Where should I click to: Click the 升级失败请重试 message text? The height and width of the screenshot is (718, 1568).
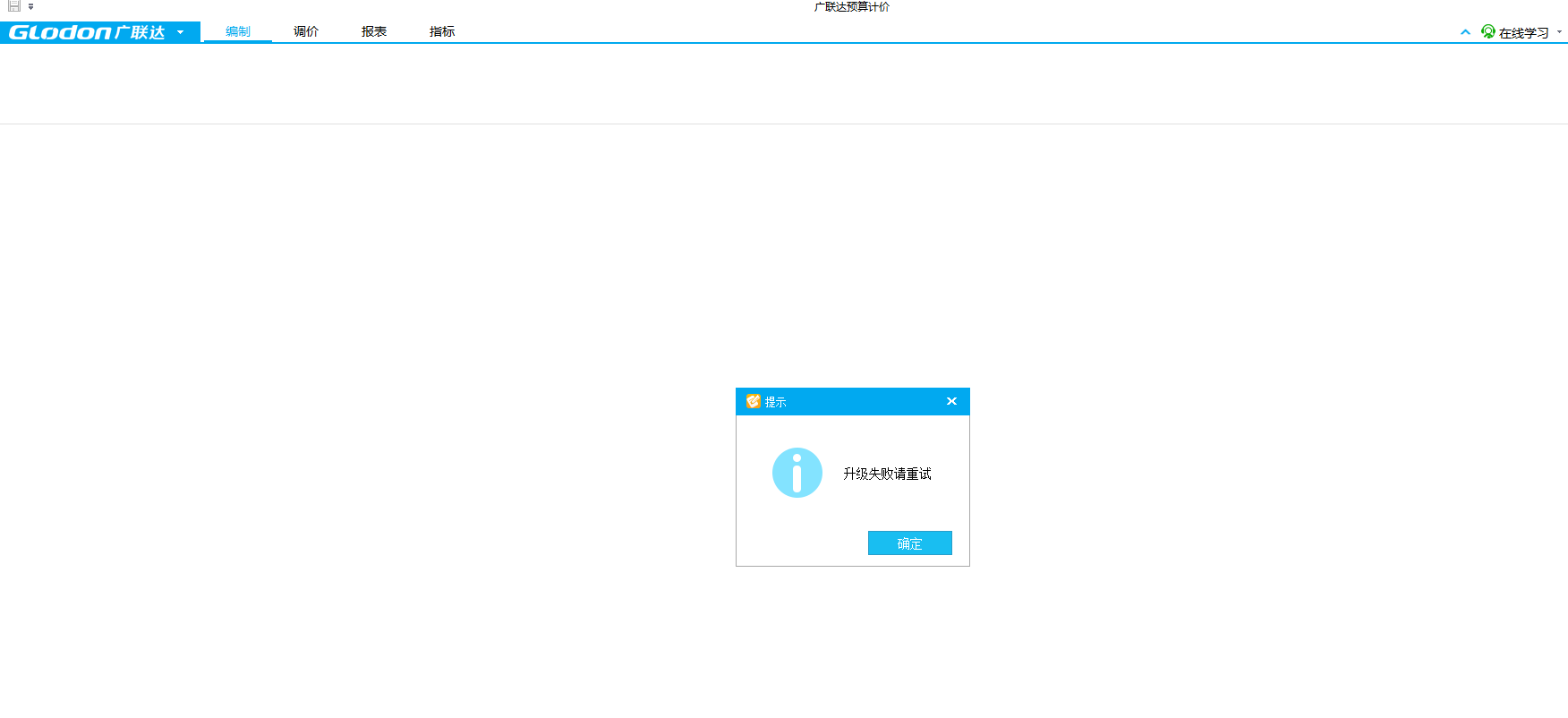887,474
